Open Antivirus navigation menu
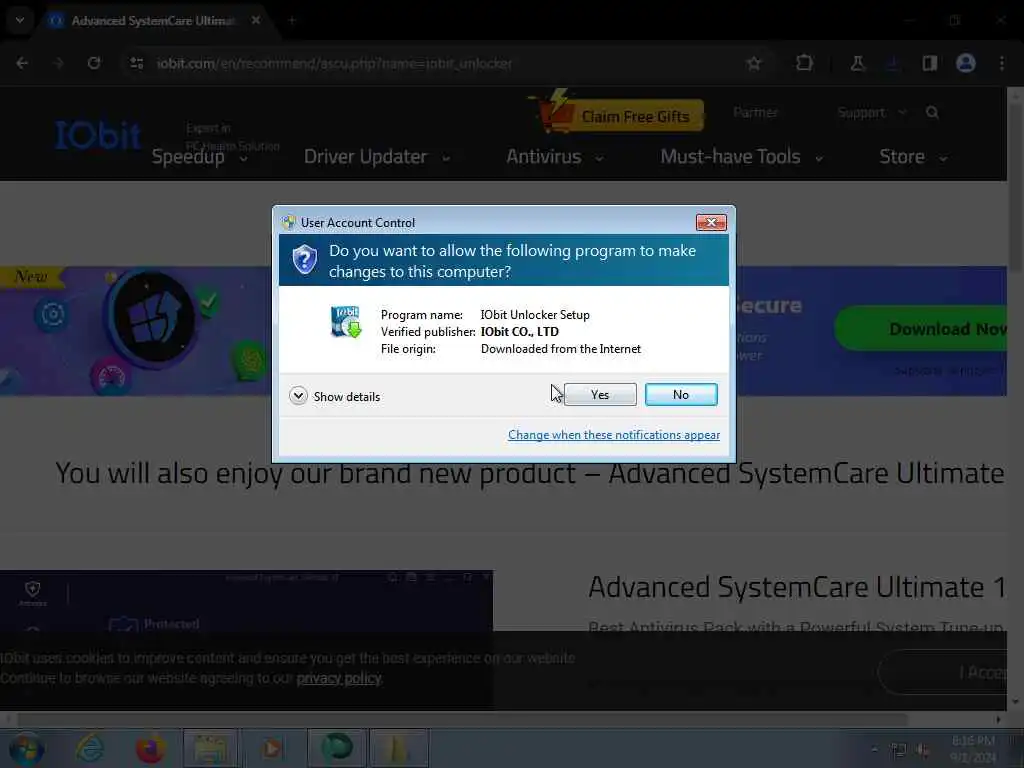The height and width of the screenshot is (768, 1024). (554, 157)
